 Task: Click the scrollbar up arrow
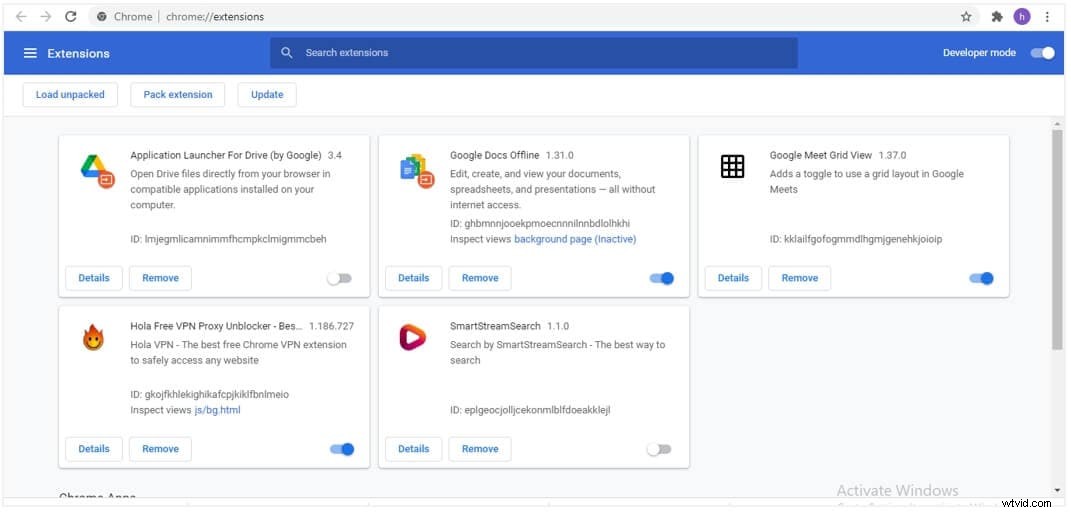coord(1057,124)
